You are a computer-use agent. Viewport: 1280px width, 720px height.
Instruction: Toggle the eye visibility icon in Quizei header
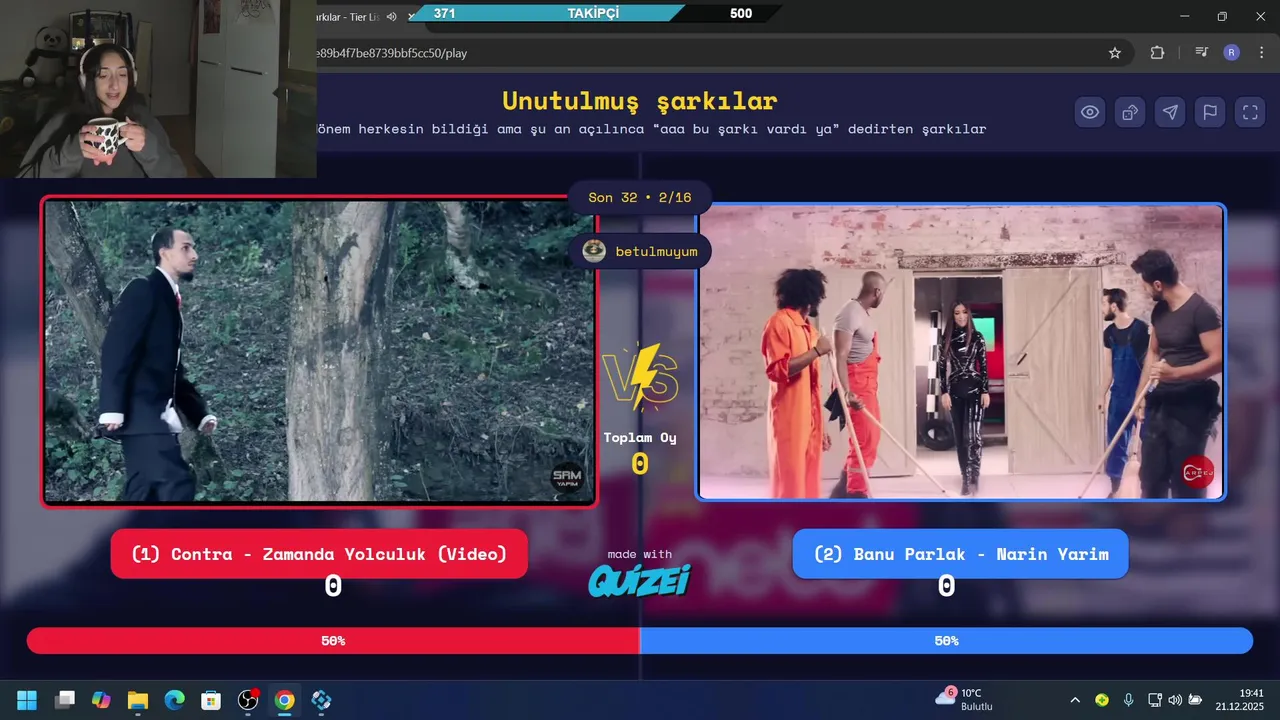(1090, 112)
